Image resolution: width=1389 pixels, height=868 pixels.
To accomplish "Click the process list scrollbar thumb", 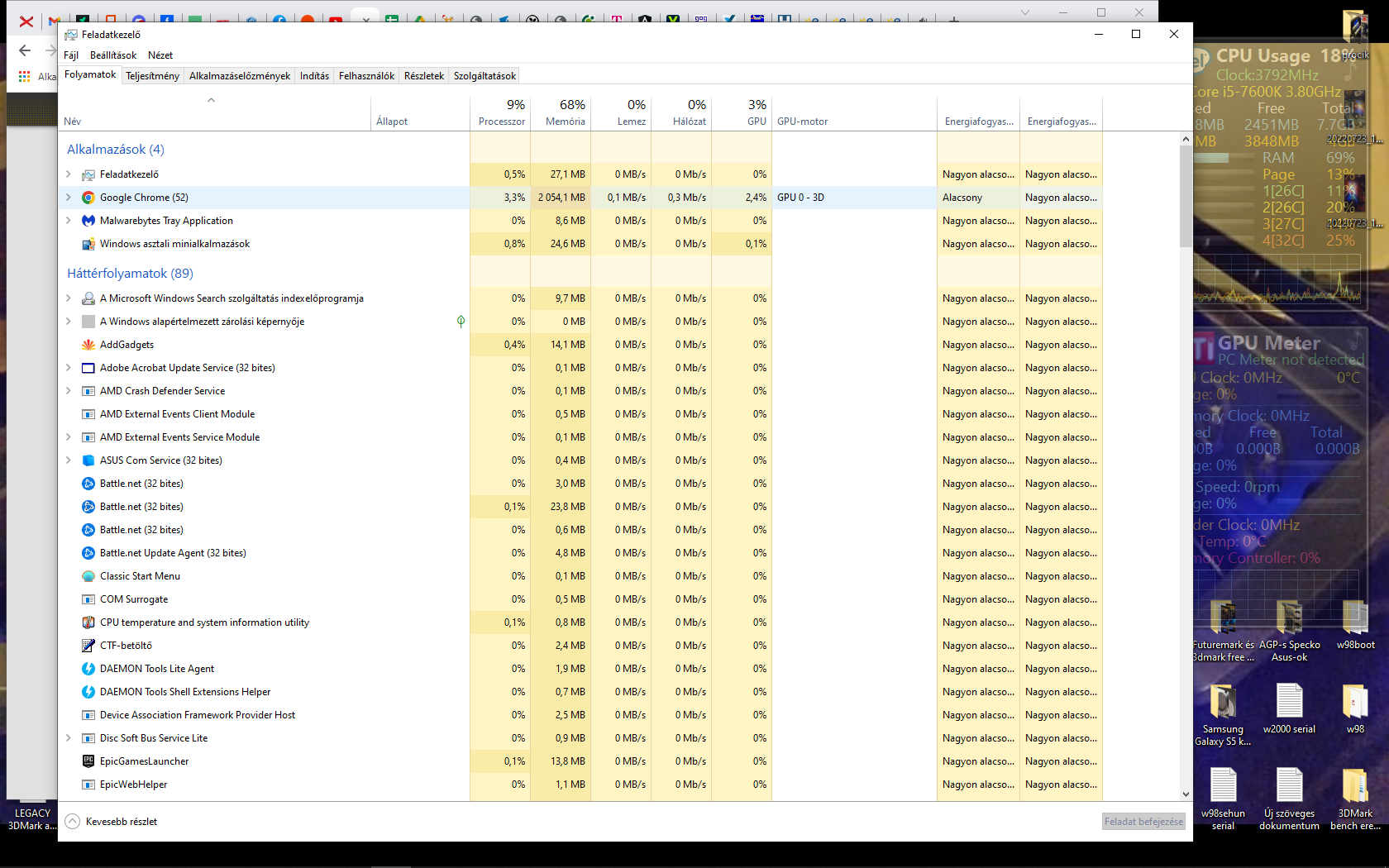I will point(1186,197).
